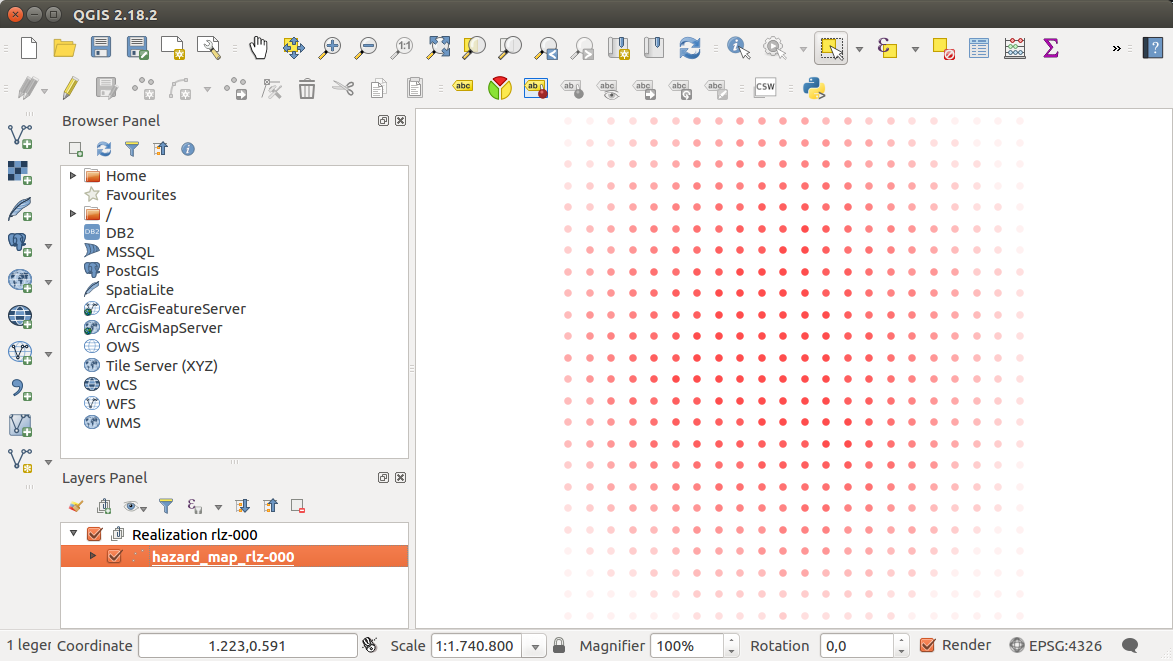Expand the Home folder in Browser Panel

click(73, 176)
